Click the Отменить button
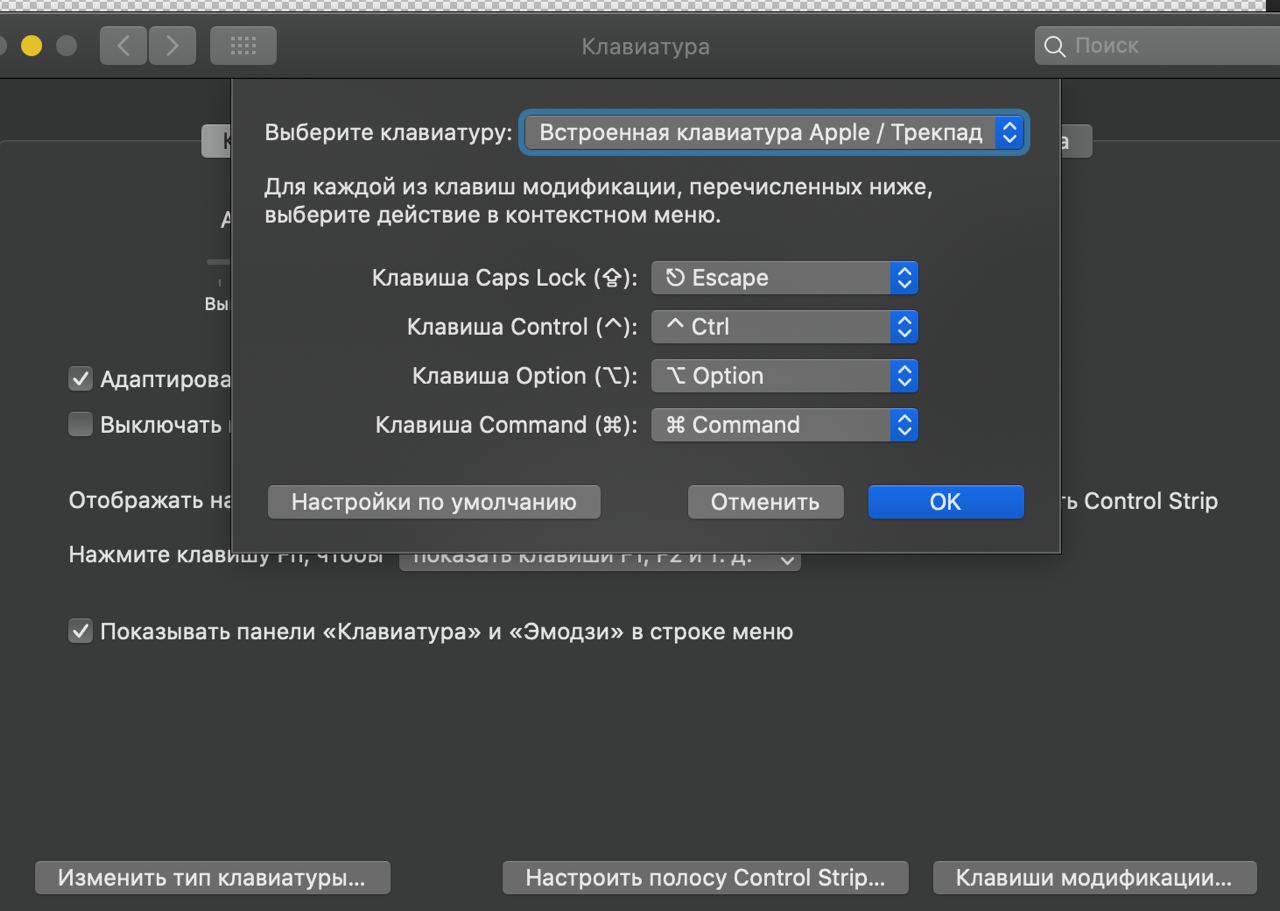Screen dimensions: 1280x911 tap(765, 502)
